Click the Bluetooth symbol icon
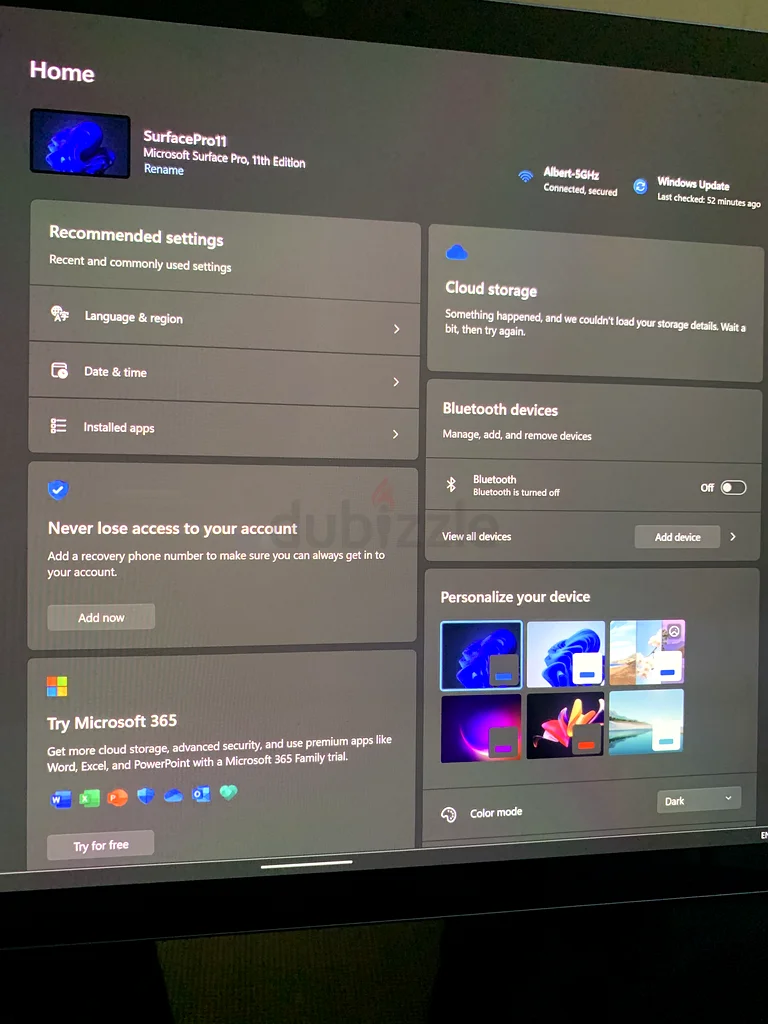Image resolution: width=768 pixels, height=1024 pixels. [451, 484]
